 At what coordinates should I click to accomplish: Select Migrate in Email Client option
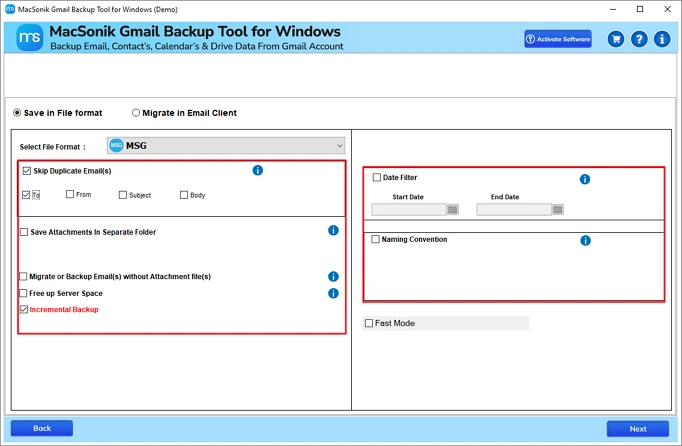136,113
